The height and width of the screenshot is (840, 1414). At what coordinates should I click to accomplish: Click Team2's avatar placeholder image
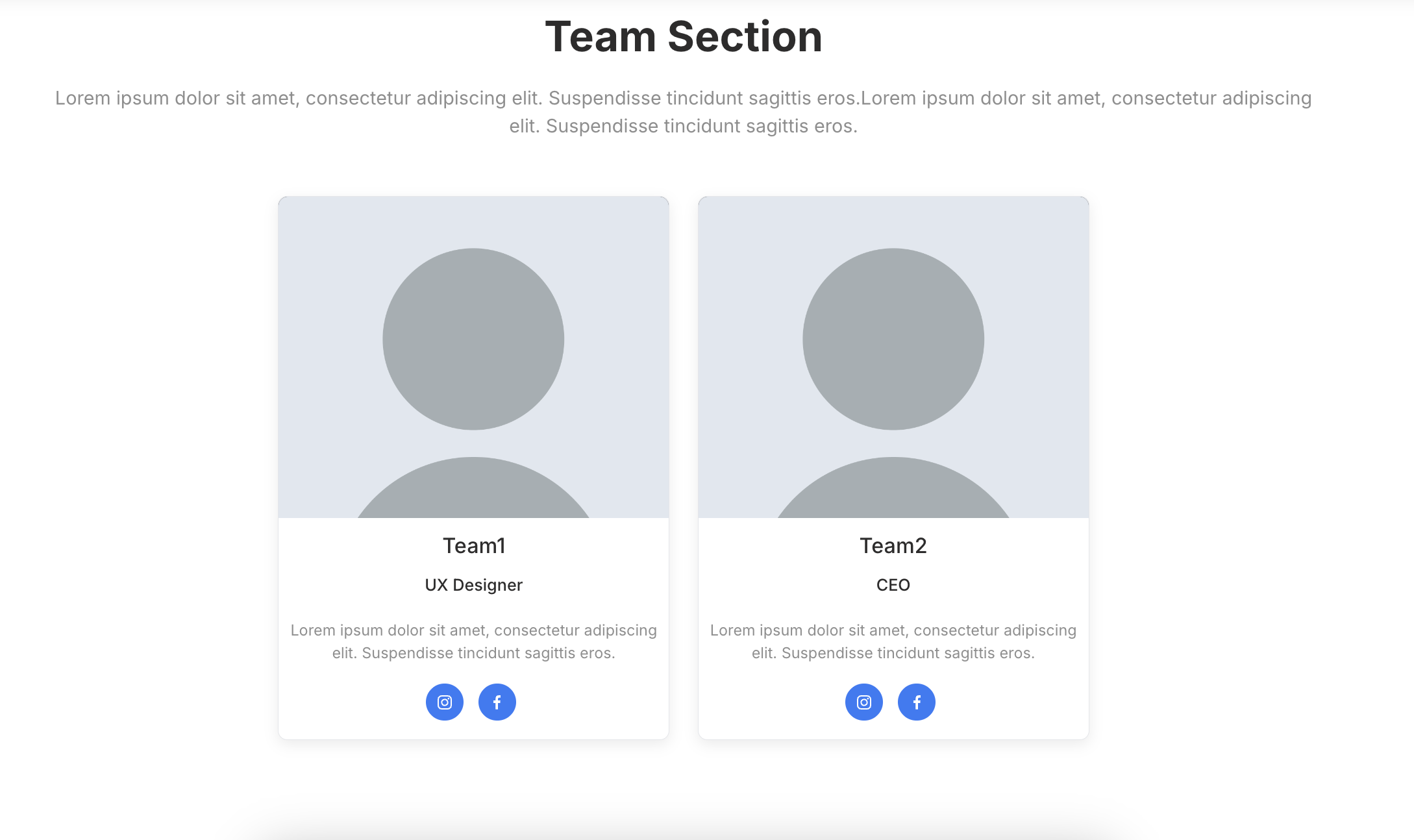point(893,357)
